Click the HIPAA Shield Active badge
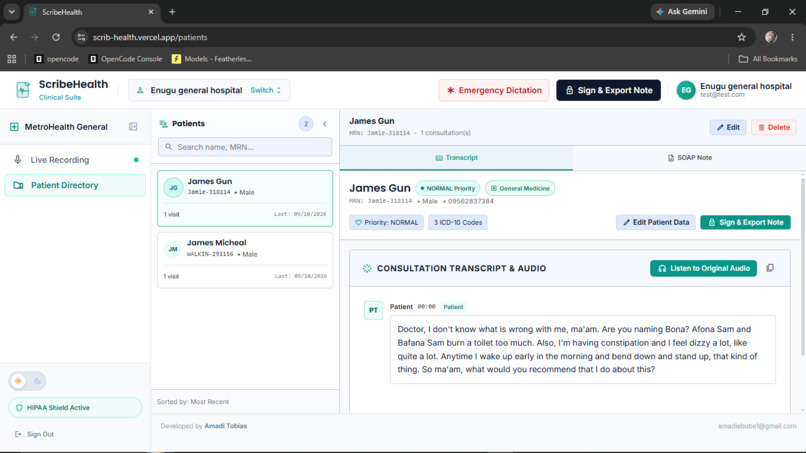This screenshot has height=453, width=806. click(75, 408)
